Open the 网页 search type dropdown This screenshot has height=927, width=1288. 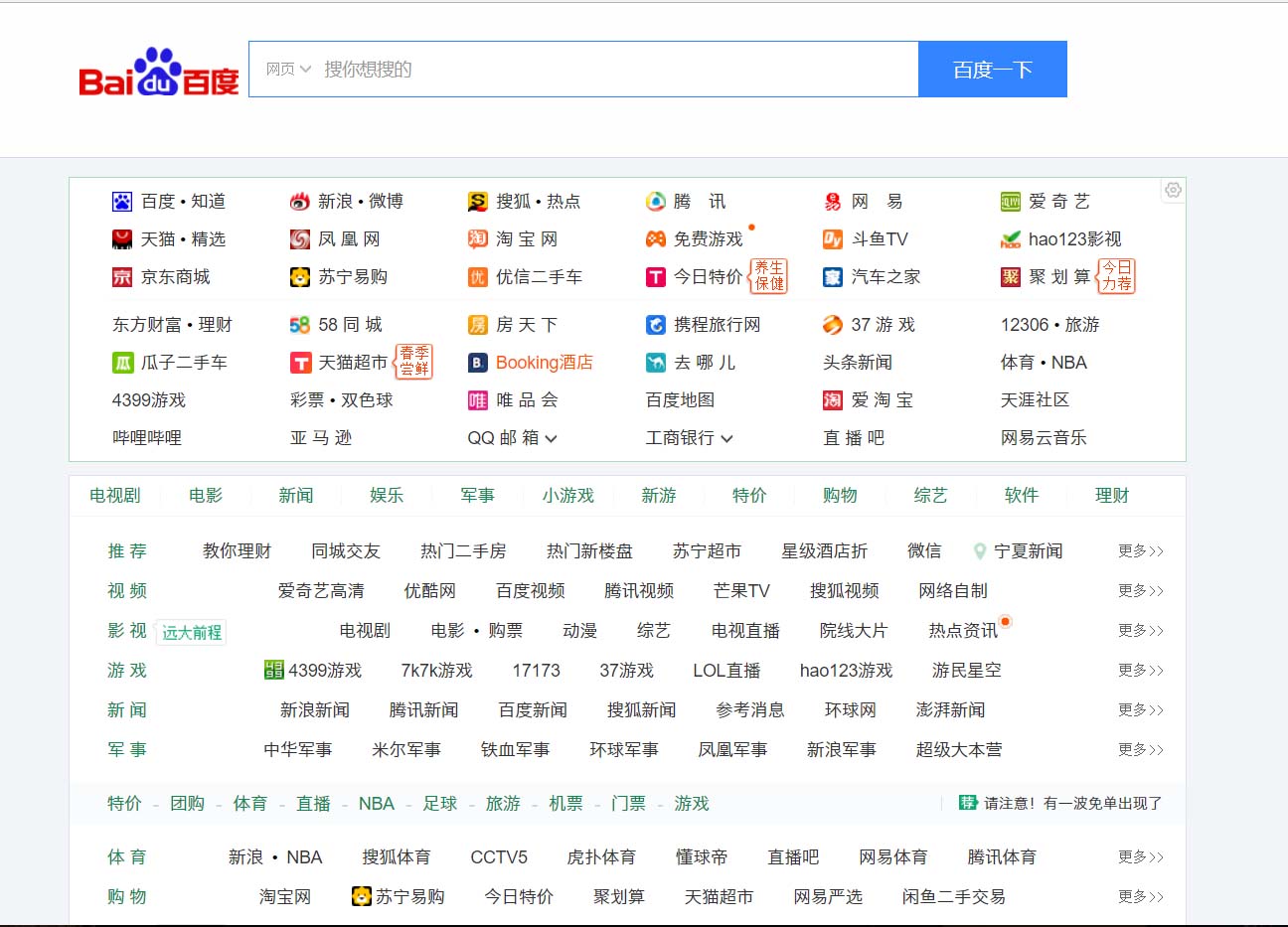pos(288,70)
